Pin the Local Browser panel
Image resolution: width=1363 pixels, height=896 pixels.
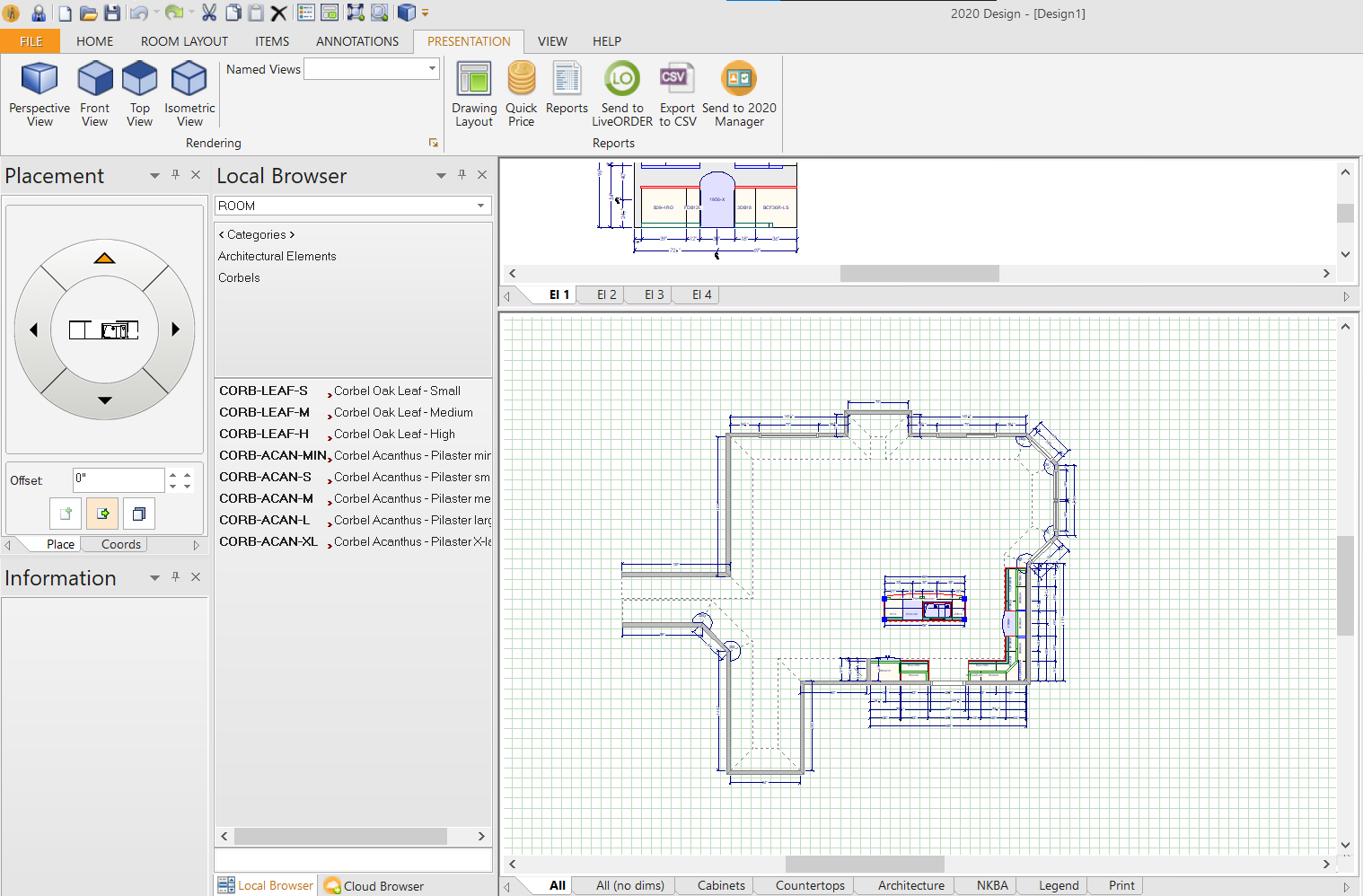[462, 175]
